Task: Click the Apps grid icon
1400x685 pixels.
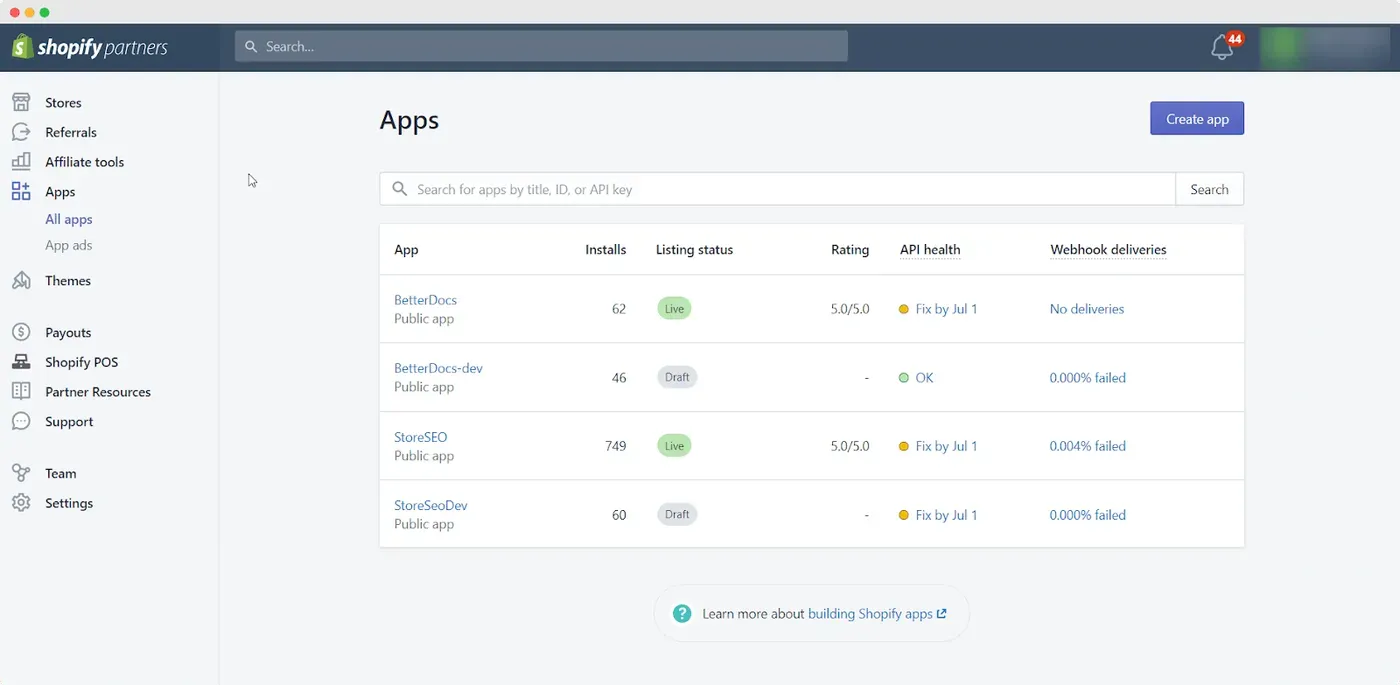Action: coord(21,191)
